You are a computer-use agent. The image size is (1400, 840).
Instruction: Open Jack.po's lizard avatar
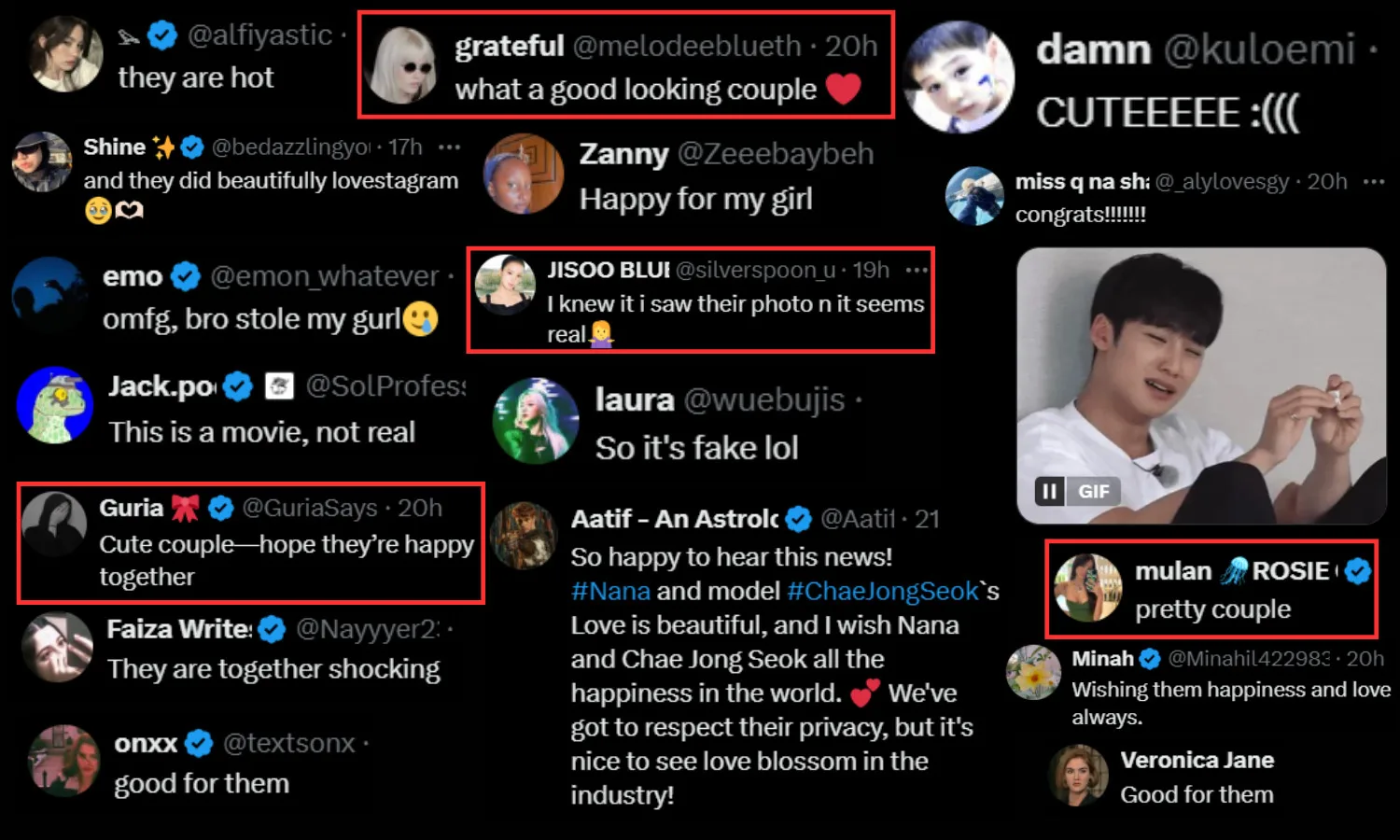[x=55, y=406]
